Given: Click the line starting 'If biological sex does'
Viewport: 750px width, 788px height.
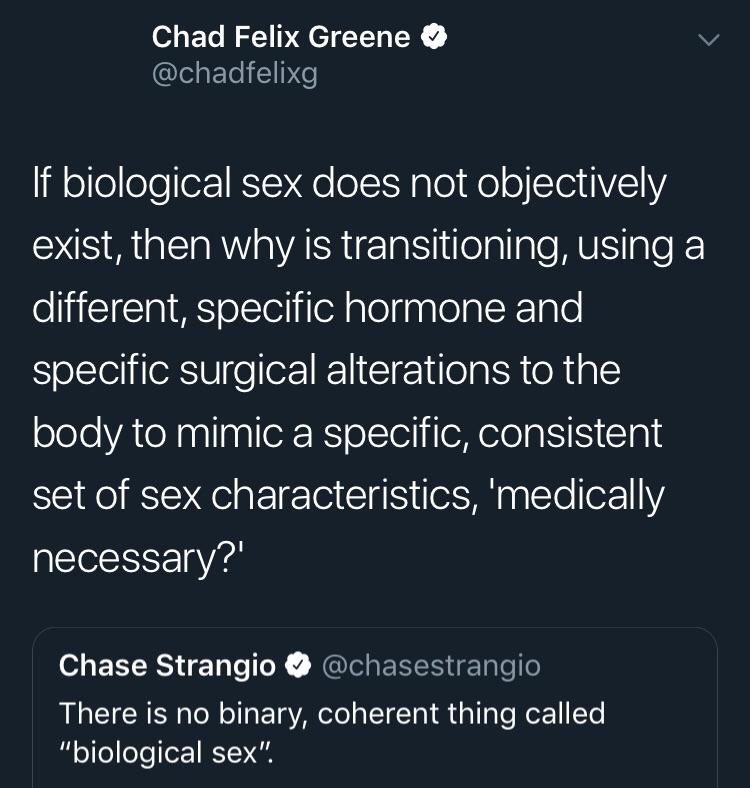Looking at the screenshot, I should pyautogui.click(x=350, y=184).
